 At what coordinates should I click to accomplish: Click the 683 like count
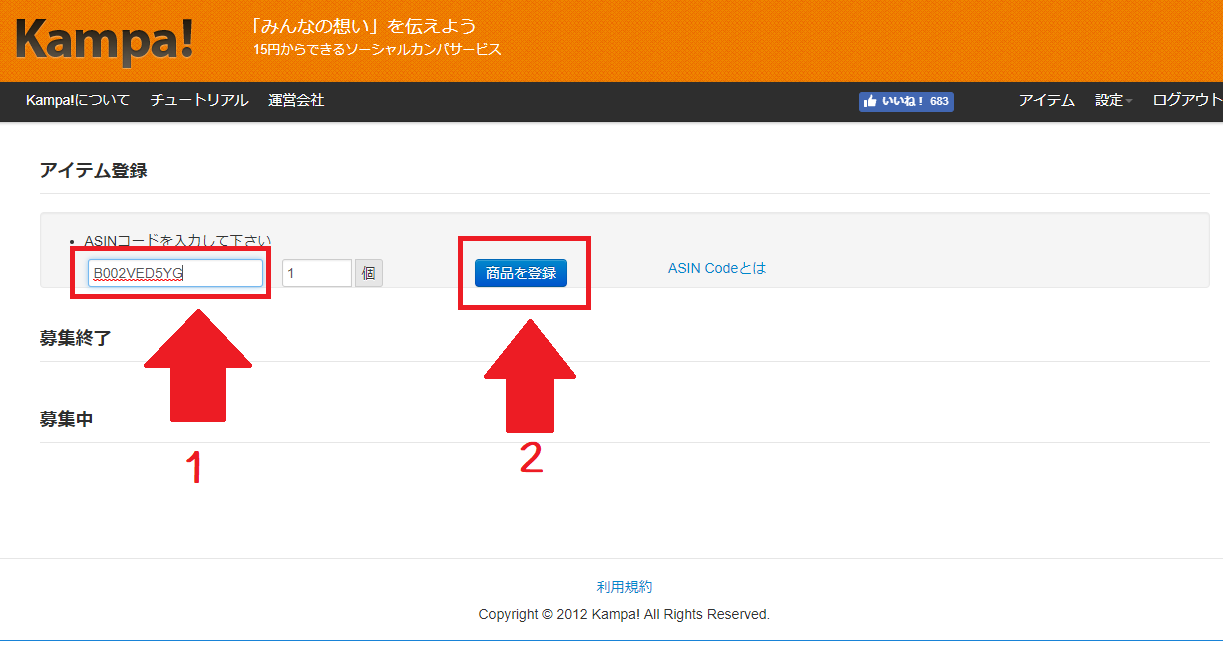(x=938, y=101)
